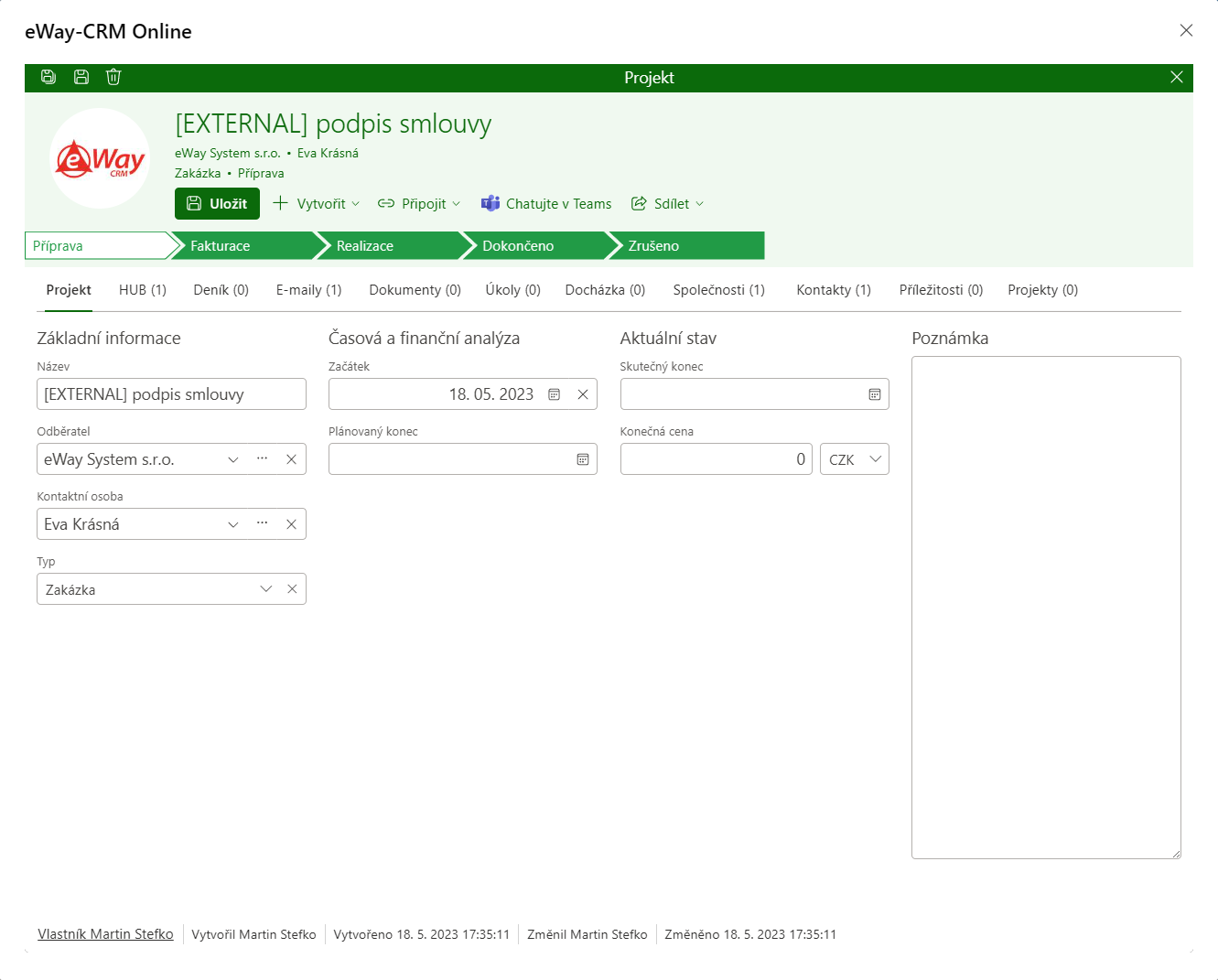Click the Název input field
Screen dimensions: 1218x980
click(171, 394)
